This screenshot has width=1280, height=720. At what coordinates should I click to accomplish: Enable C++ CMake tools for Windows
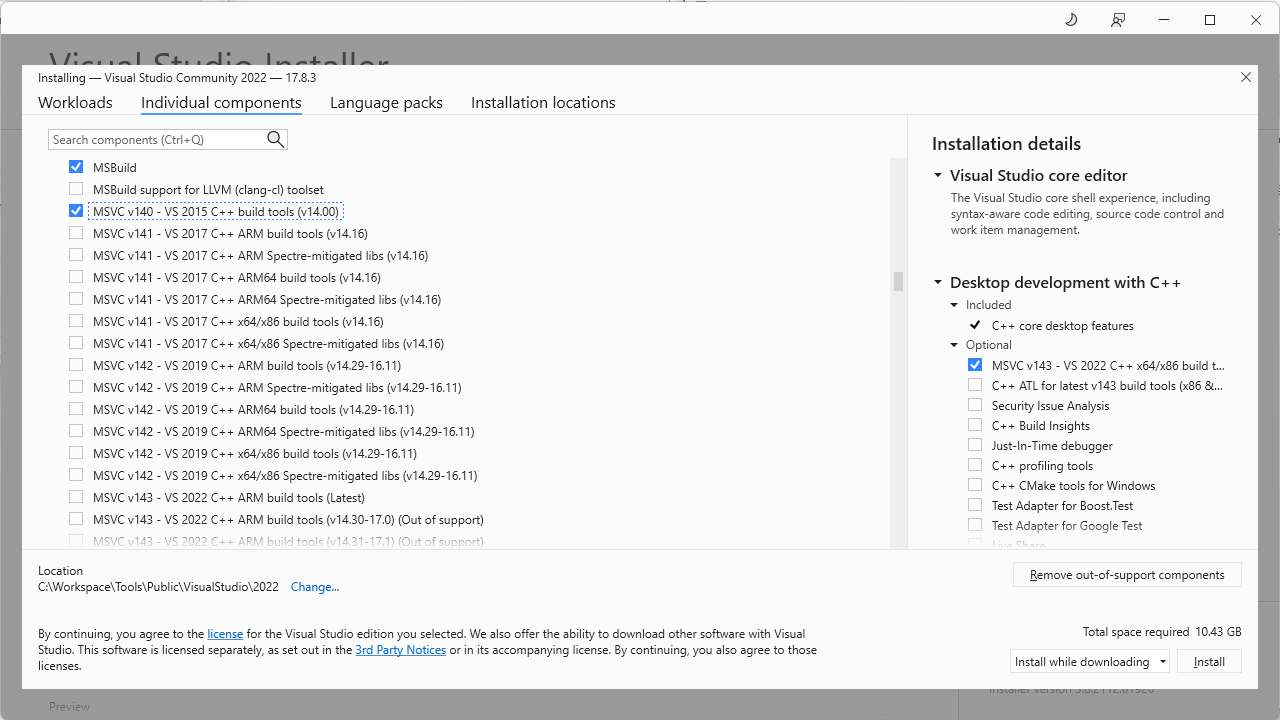(975, 485)
